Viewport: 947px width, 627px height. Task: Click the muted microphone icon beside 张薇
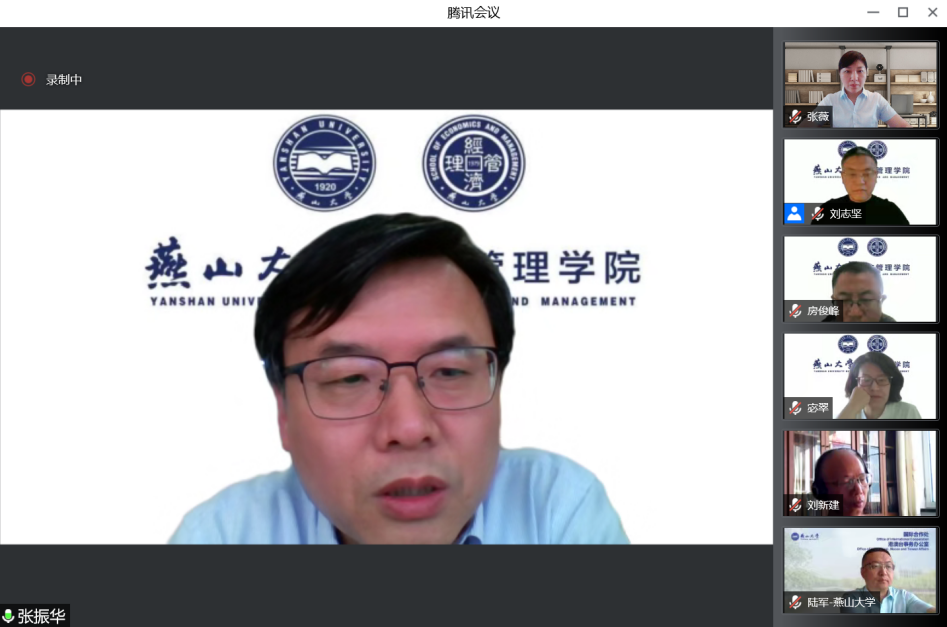click(795, 117)
